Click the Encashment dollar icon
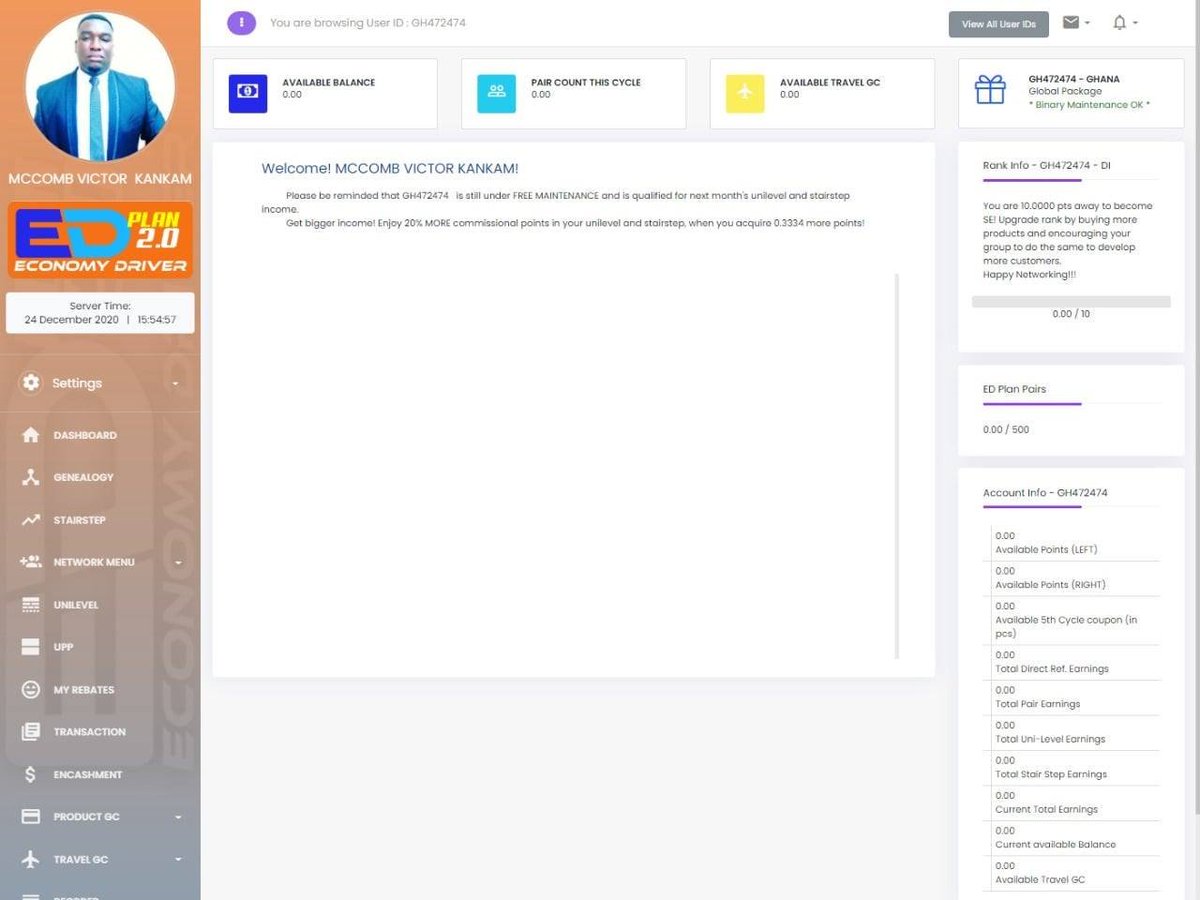Screen dimensions: 1200x900 [31, 775]
